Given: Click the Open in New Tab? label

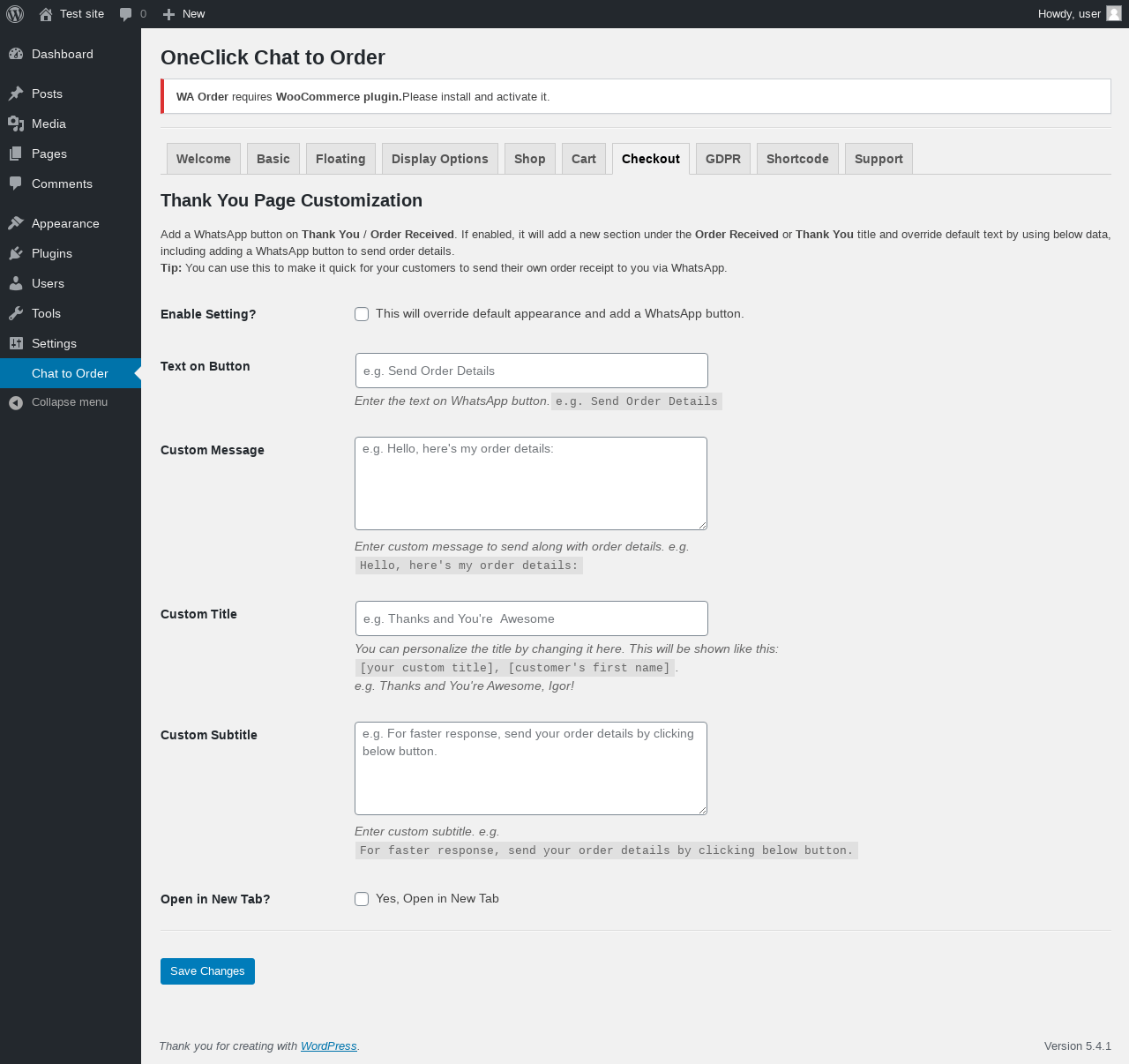Looking at the screenshot, I should [215, 899].
